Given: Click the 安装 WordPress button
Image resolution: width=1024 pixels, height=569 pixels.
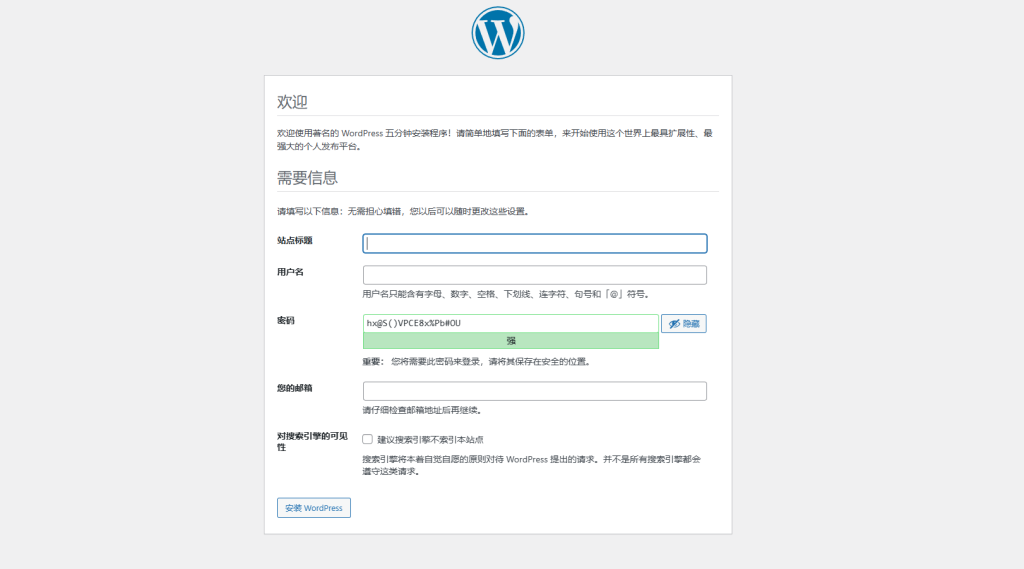Looking at the screenshot, I should (313, 508).
